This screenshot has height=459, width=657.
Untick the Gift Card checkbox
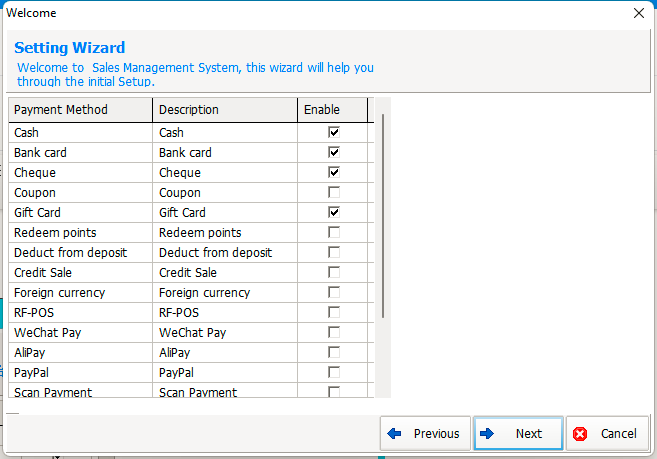pyautogui.click(x=334, y=213)
